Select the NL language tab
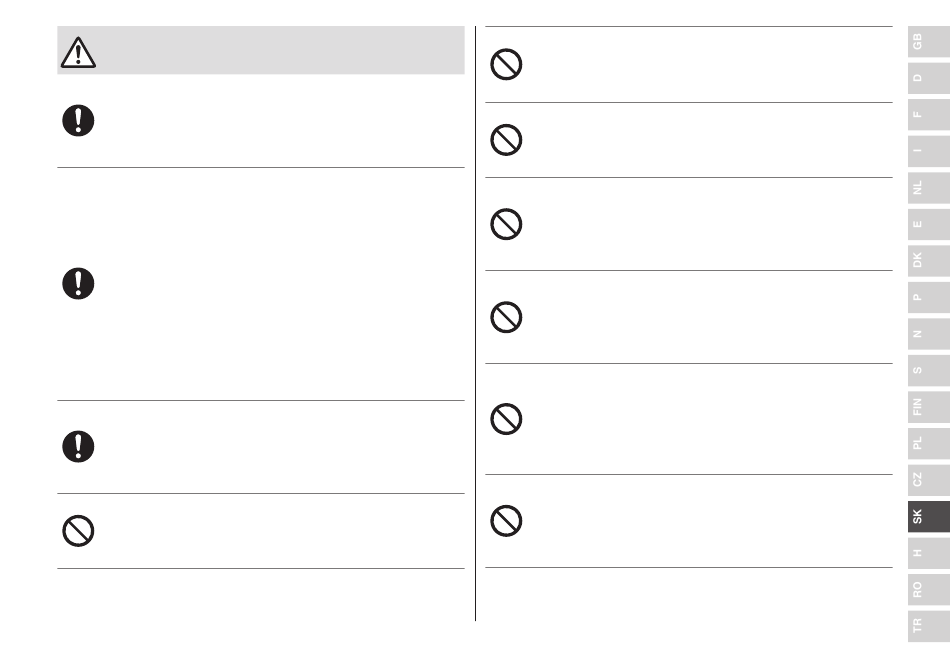Image resolution: width=950 pixels, height=668 pixels. 929,188
